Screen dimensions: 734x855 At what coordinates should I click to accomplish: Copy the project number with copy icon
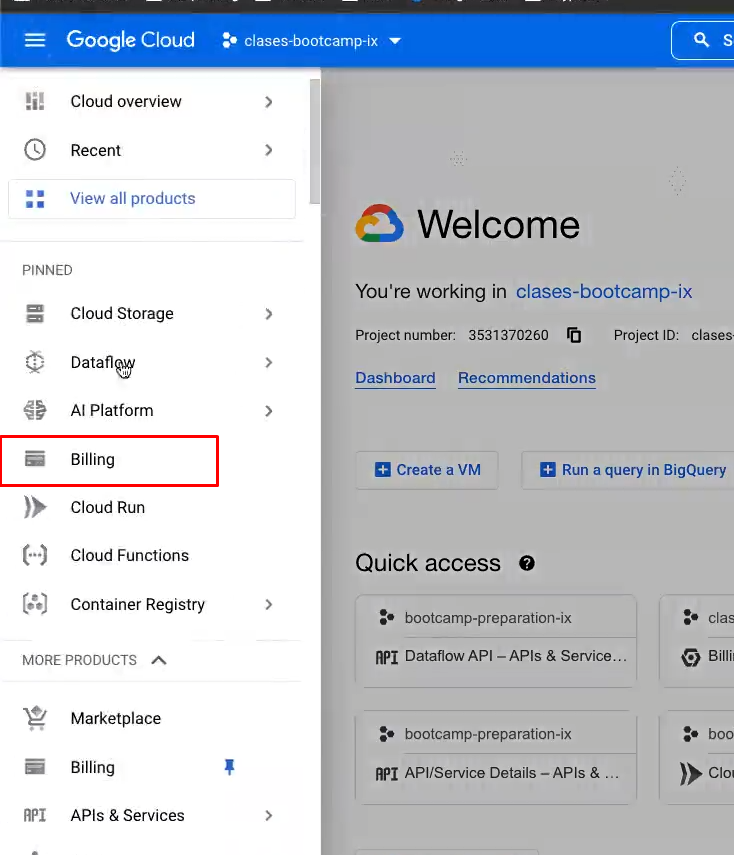(x=574, y=335)
